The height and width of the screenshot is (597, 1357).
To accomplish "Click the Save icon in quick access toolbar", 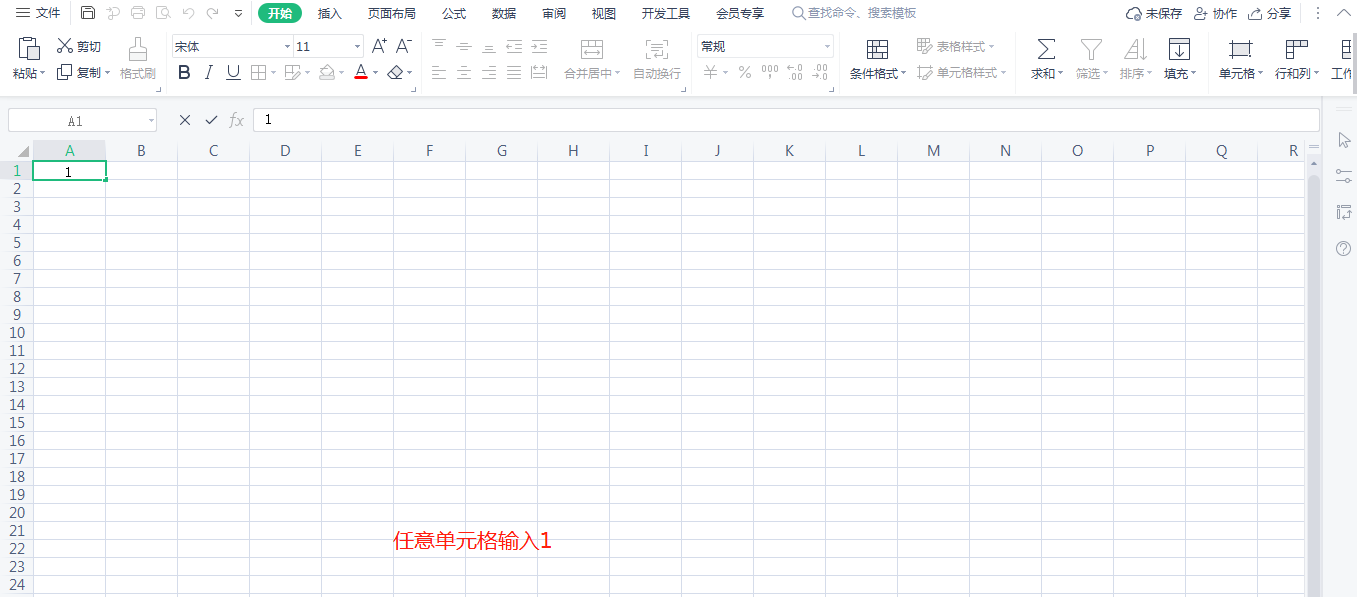I will 88,13.
